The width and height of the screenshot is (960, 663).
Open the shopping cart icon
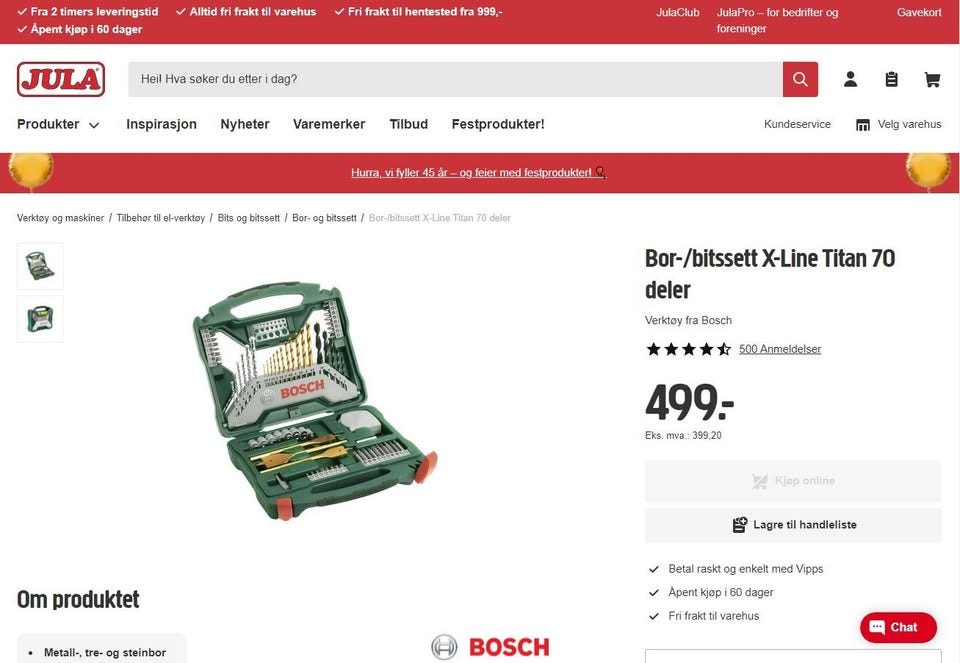932,79
